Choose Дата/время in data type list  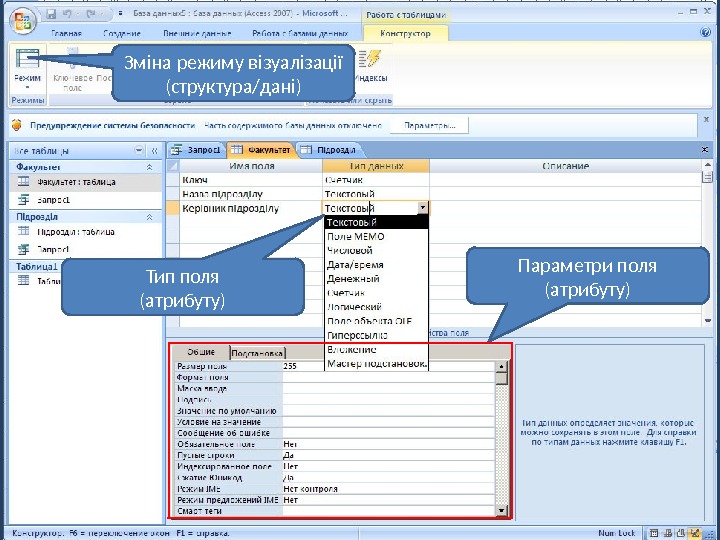377,265
